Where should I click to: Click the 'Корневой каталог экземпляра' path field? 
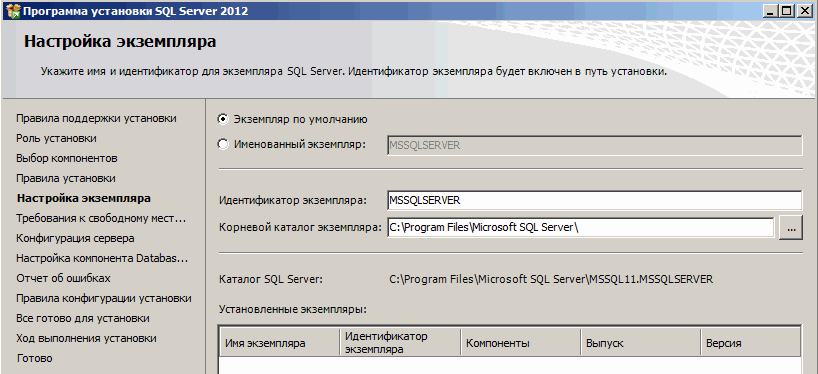581,227
